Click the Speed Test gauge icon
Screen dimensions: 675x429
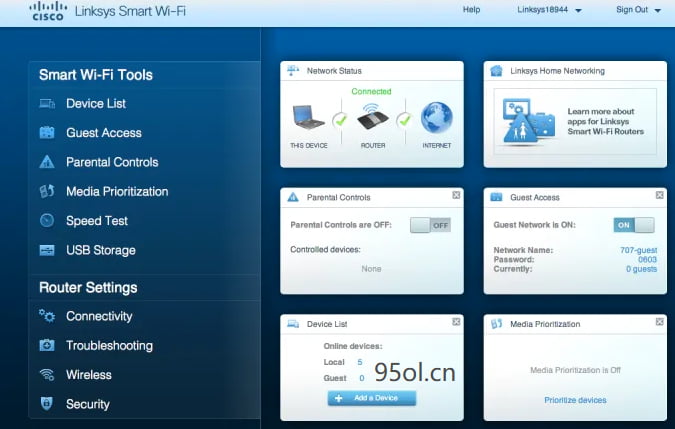coord(47,221)
